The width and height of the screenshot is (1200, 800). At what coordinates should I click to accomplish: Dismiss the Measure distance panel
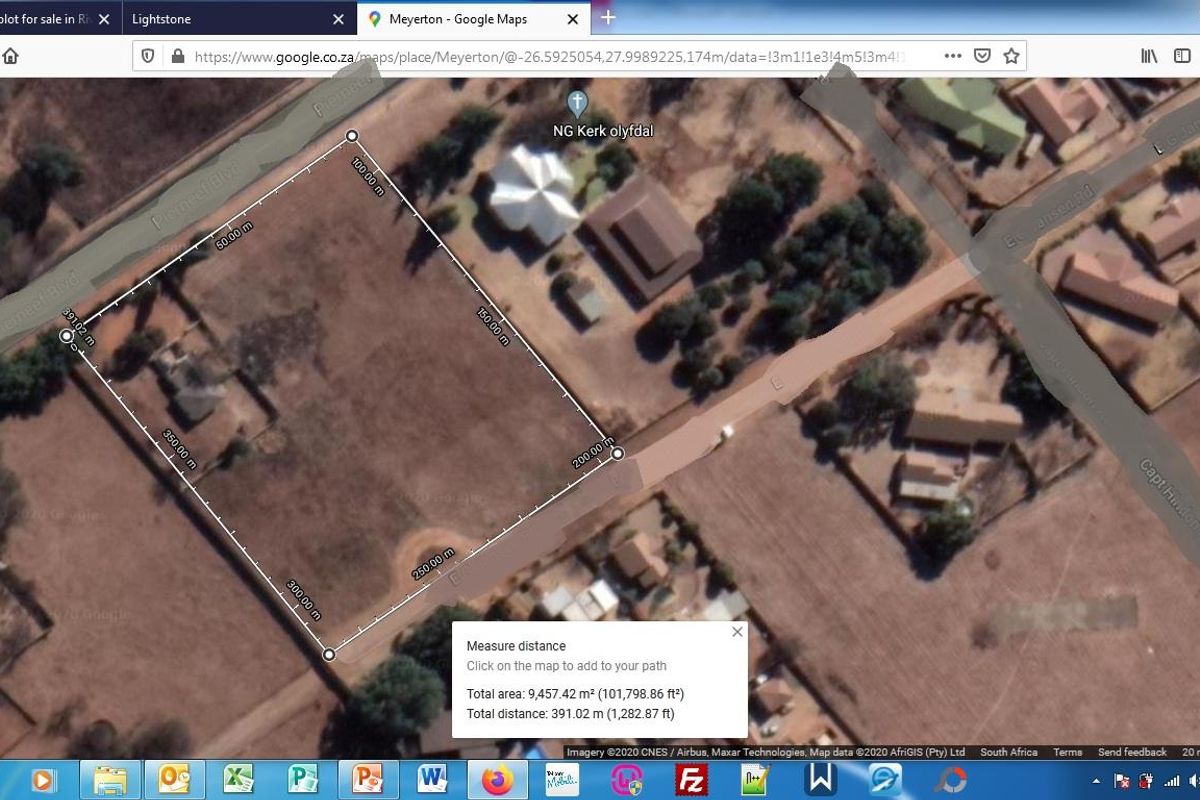tap(738, 631)
